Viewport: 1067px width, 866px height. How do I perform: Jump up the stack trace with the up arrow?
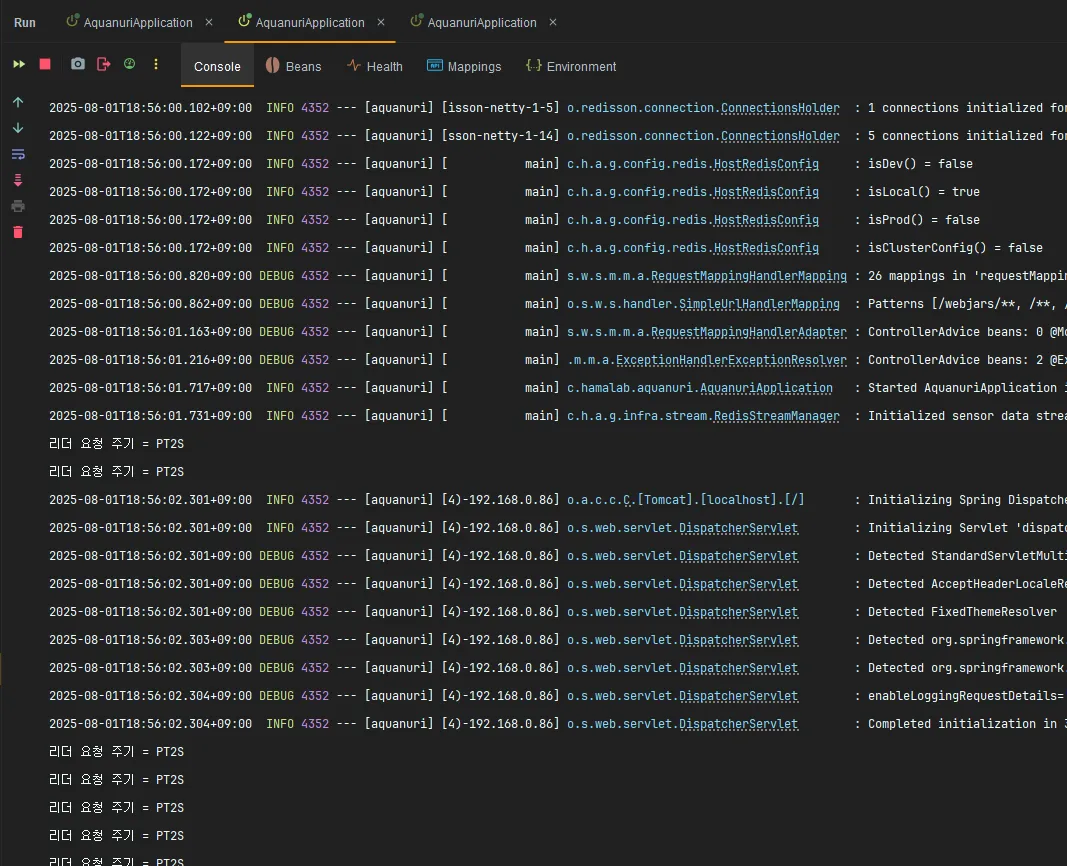point(18,102)
